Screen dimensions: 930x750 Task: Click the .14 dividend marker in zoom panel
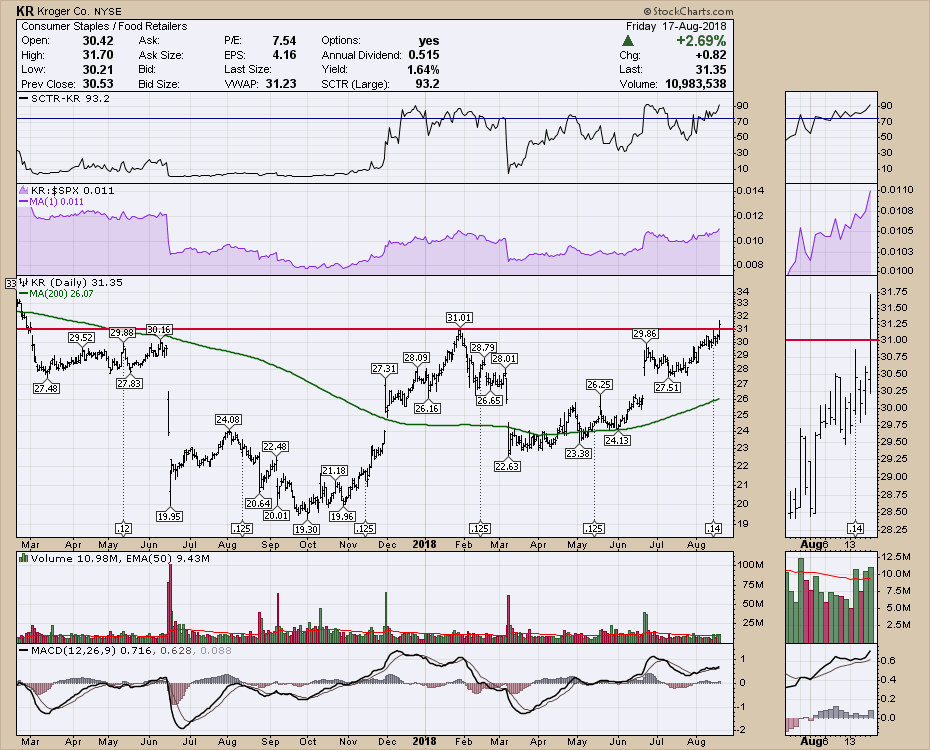[855, 528]
